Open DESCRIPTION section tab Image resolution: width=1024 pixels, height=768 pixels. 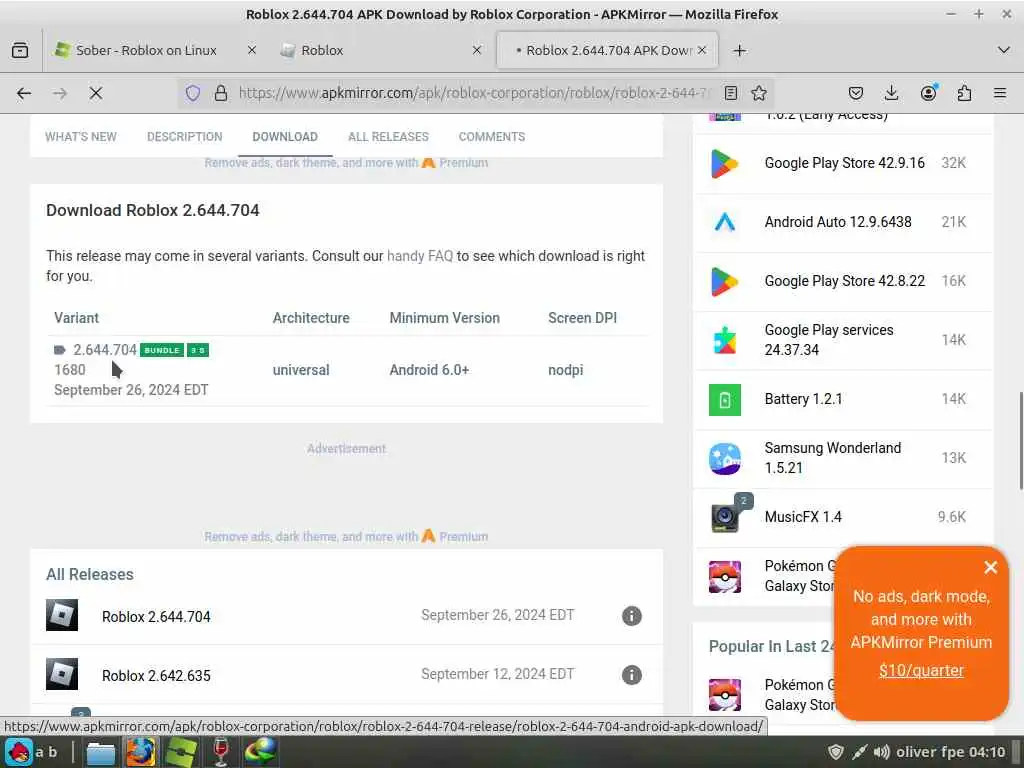(x=185, y=136)
